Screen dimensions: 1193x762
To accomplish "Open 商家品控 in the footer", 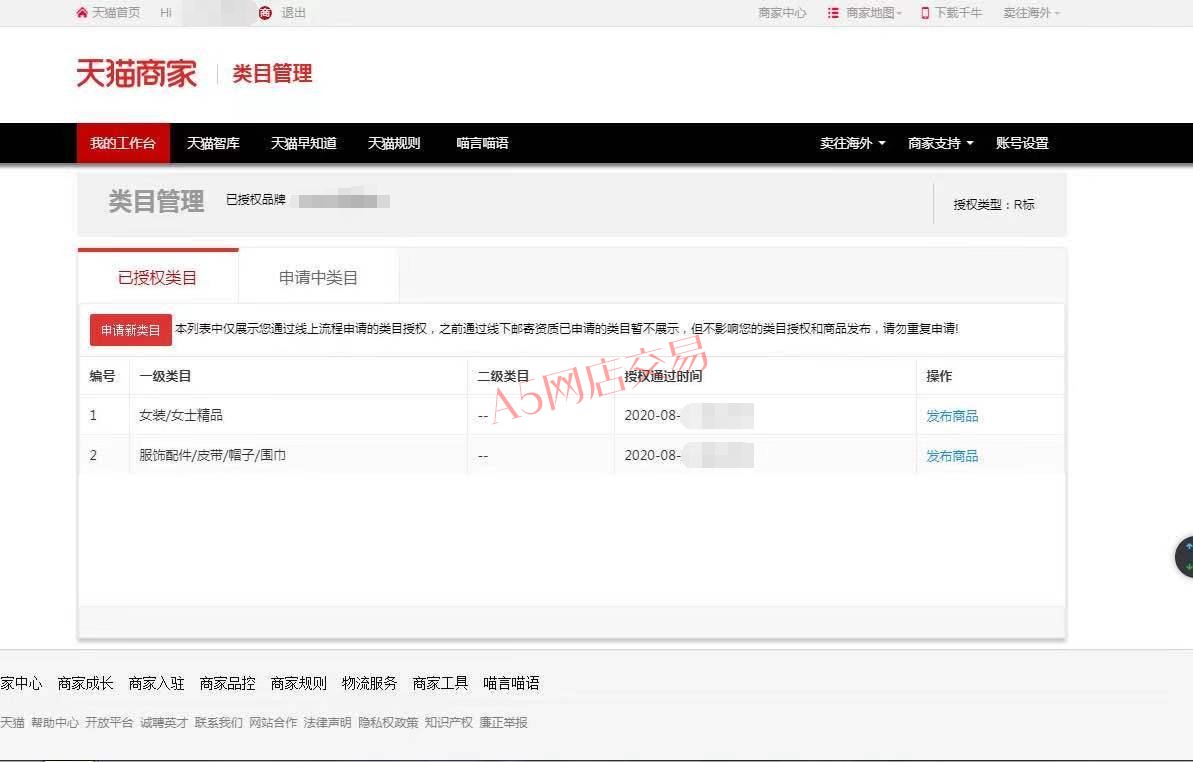I will pyautogui.click(x=227, y=684).
